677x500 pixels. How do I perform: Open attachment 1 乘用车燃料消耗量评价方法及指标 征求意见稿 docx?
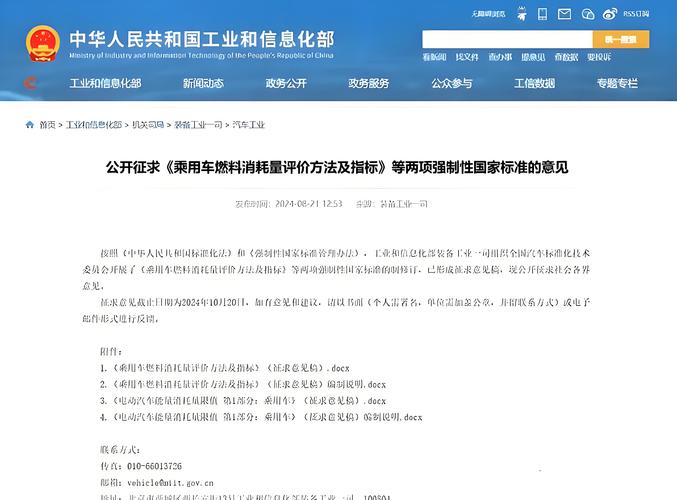(225, 368)
